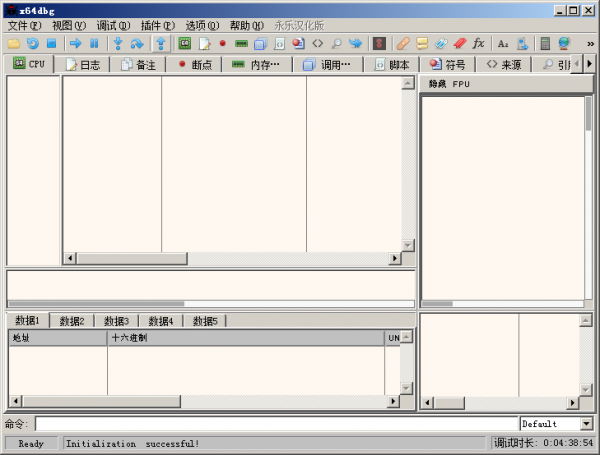This screenshot has width=600, height=455.
Task: Open the patches bandage icon
Action: click(403, 43)
